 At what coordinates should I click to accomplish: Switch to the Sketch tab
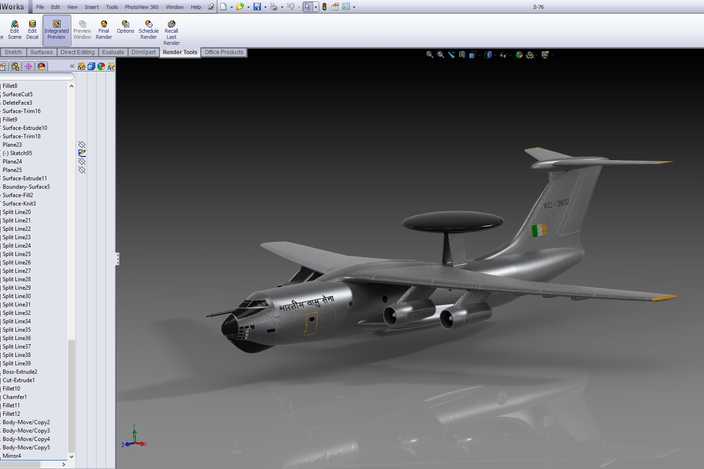tap(13, 52)
